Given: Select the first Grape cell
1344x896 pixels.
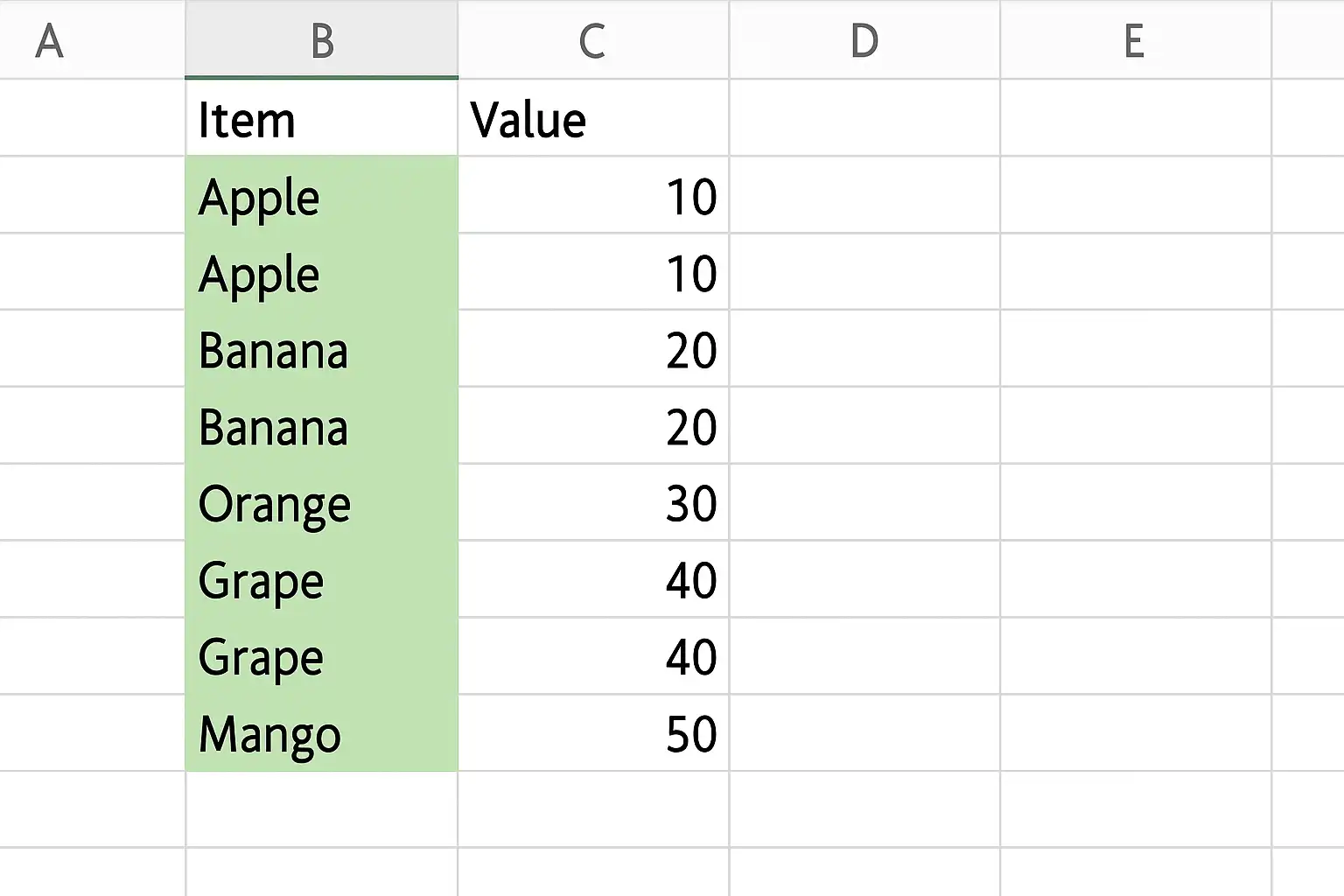Looking at the screenshot, I should click(x=321, y=579).
